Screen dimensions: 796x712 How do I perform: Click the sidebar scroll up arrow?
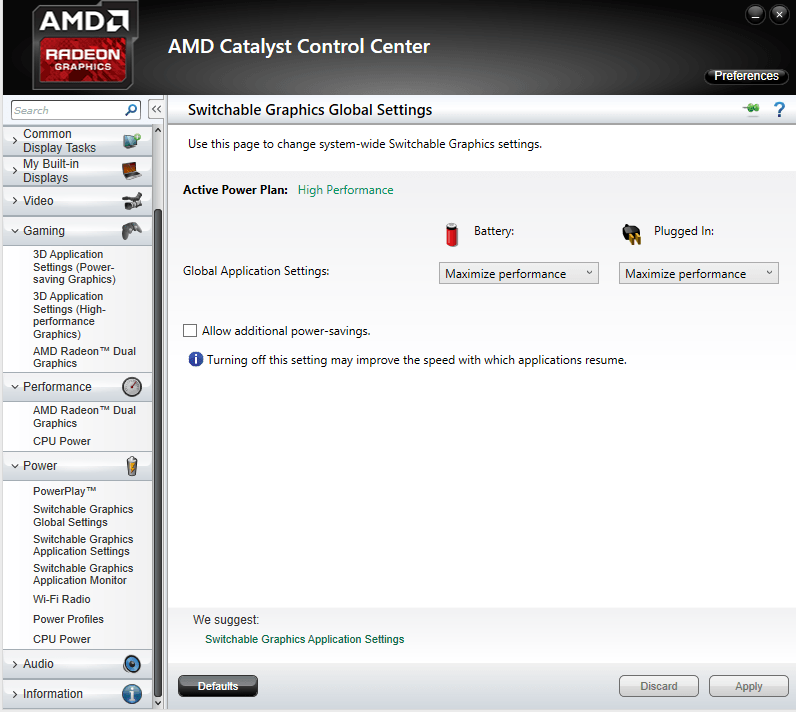click(x=158, y=130)
